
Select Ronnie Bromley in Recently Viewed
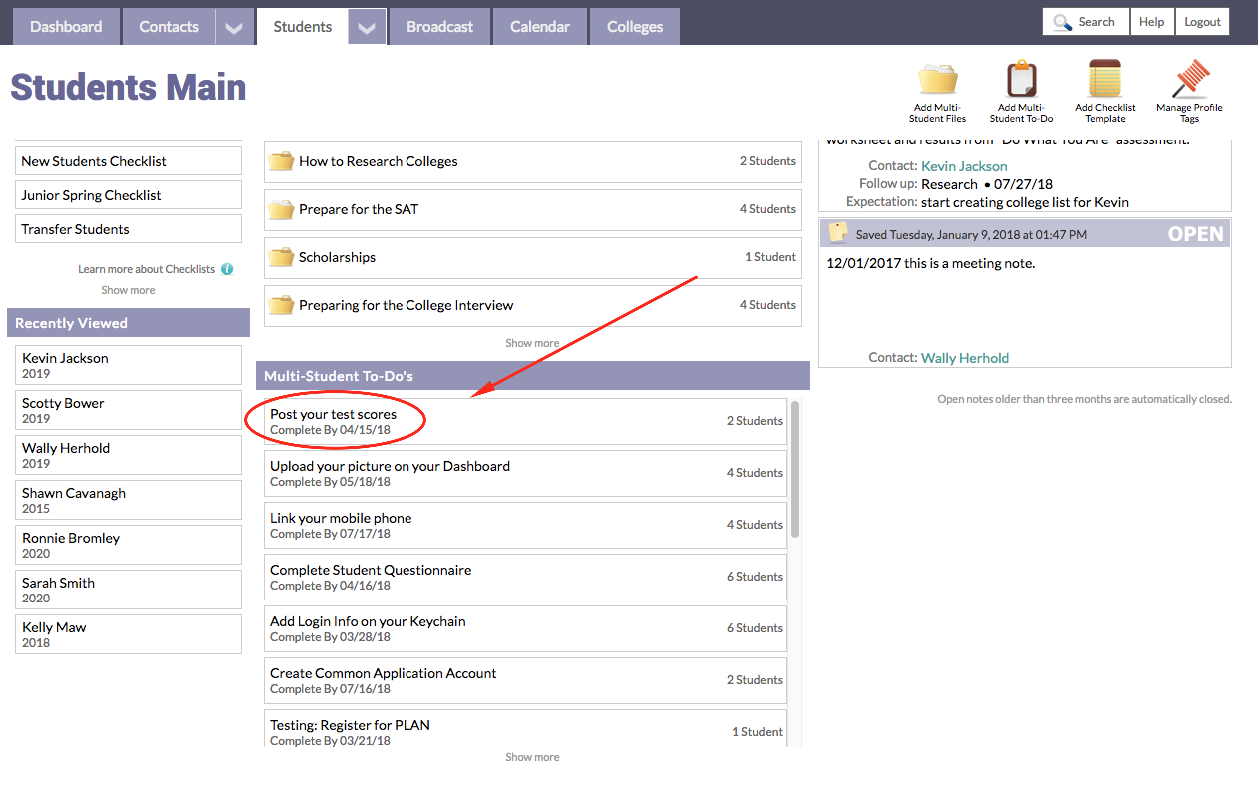(x=128, y=545)
